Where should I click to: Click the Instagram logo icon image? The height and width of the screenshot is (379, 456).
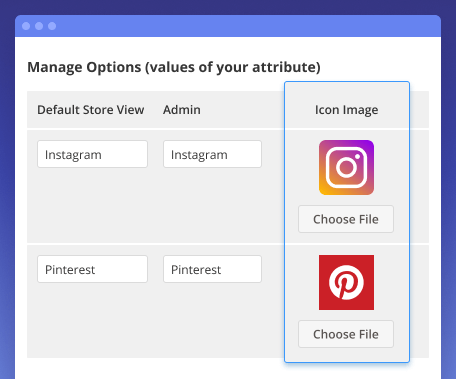pos(346,167)
